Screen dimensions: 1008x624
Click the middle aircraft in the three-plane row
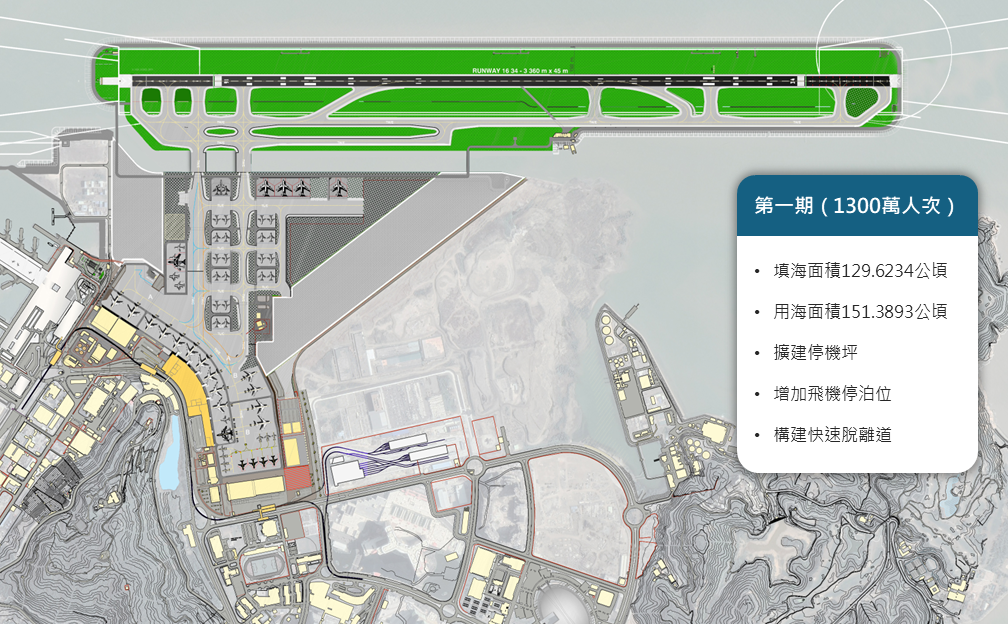click(x=284, y=187)
